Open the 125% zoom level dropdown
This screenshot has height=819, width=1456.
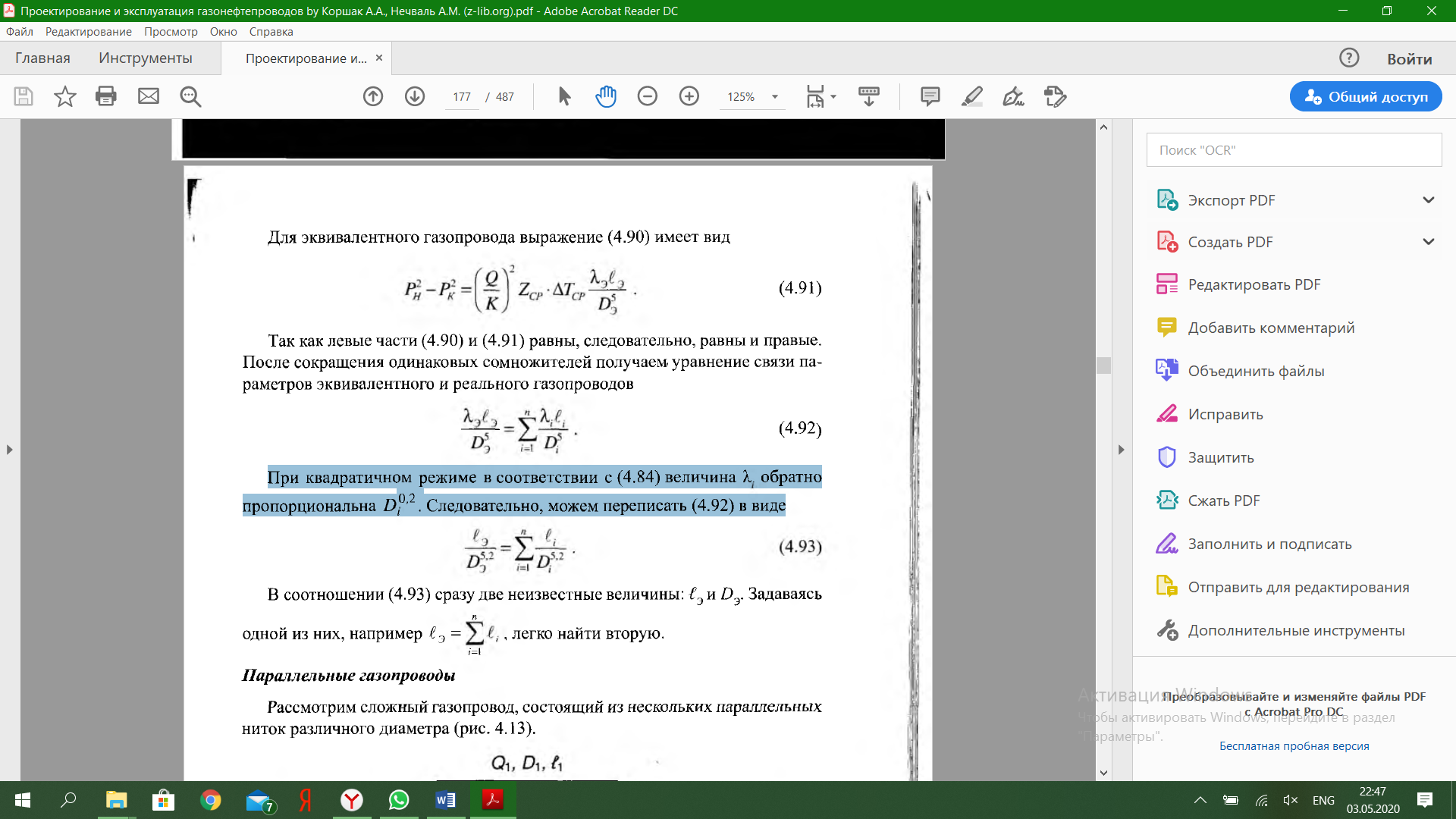coord(775,97)
